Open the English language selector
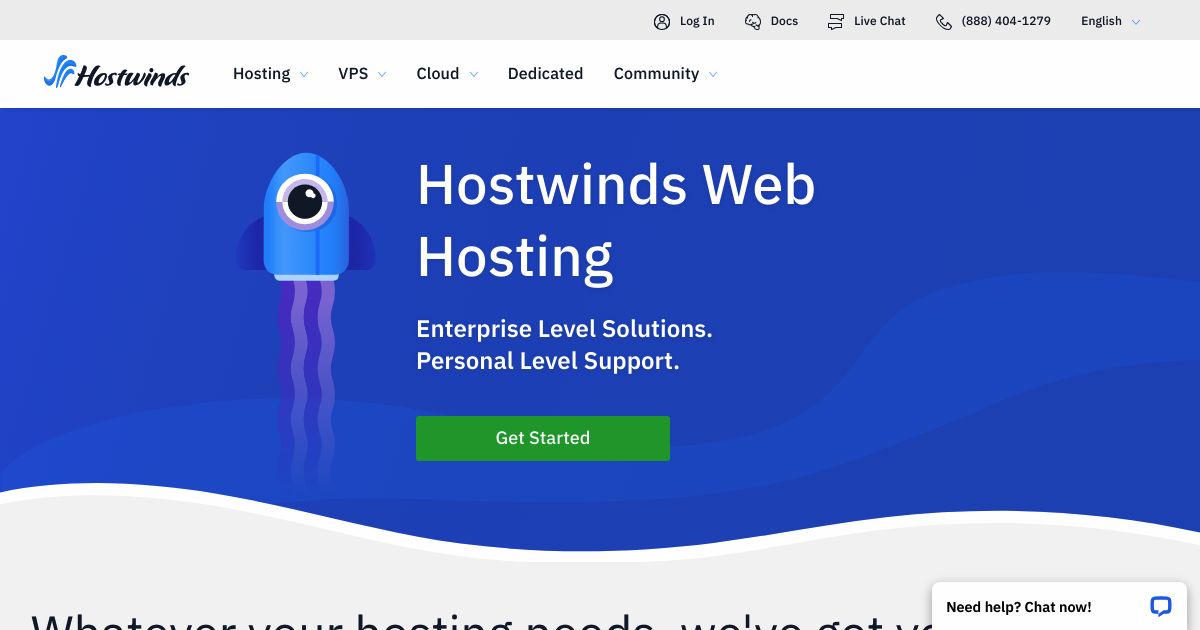This screenshot has width=1200, height=630. click(x=1101, y=21)
